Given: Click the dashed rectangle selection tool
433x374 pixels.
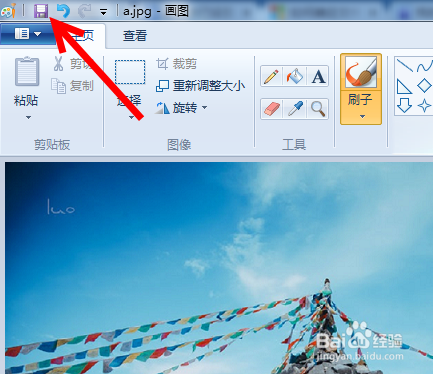Looking at the screenshot, I should click(130, 72).
